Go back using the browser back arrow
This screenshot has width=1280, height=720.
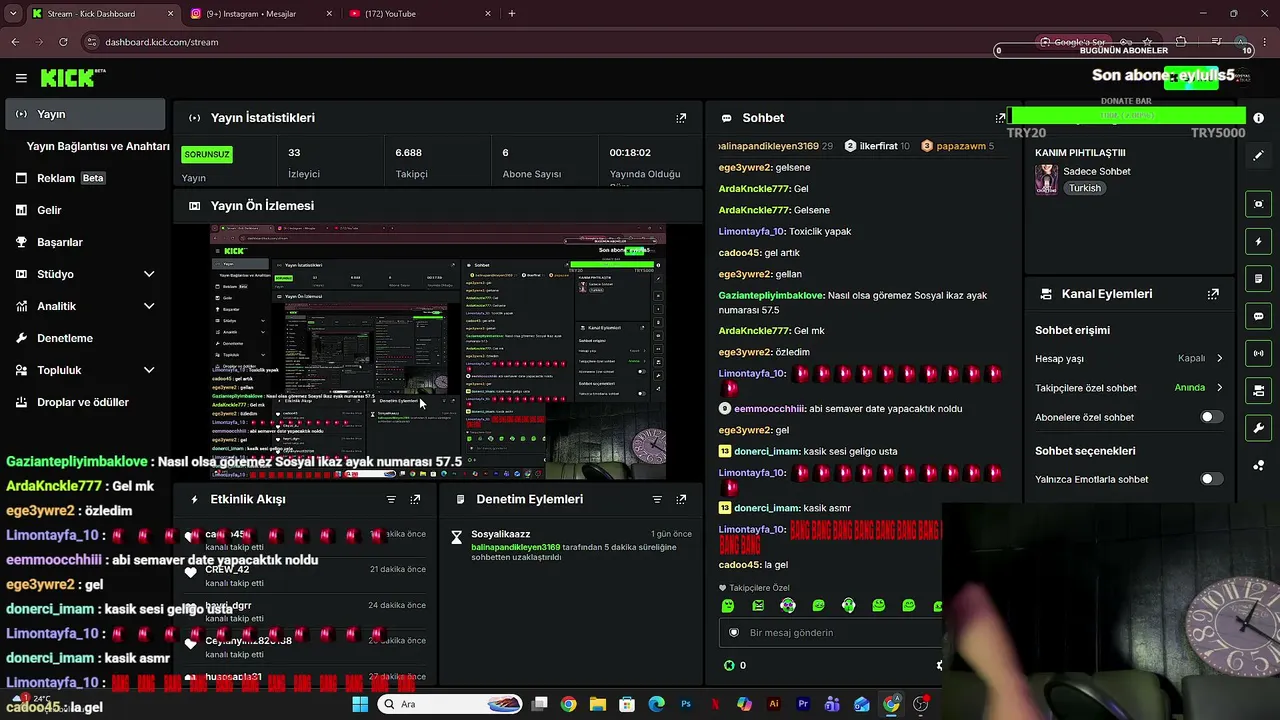pyautogui.click(x=15, y=42)
